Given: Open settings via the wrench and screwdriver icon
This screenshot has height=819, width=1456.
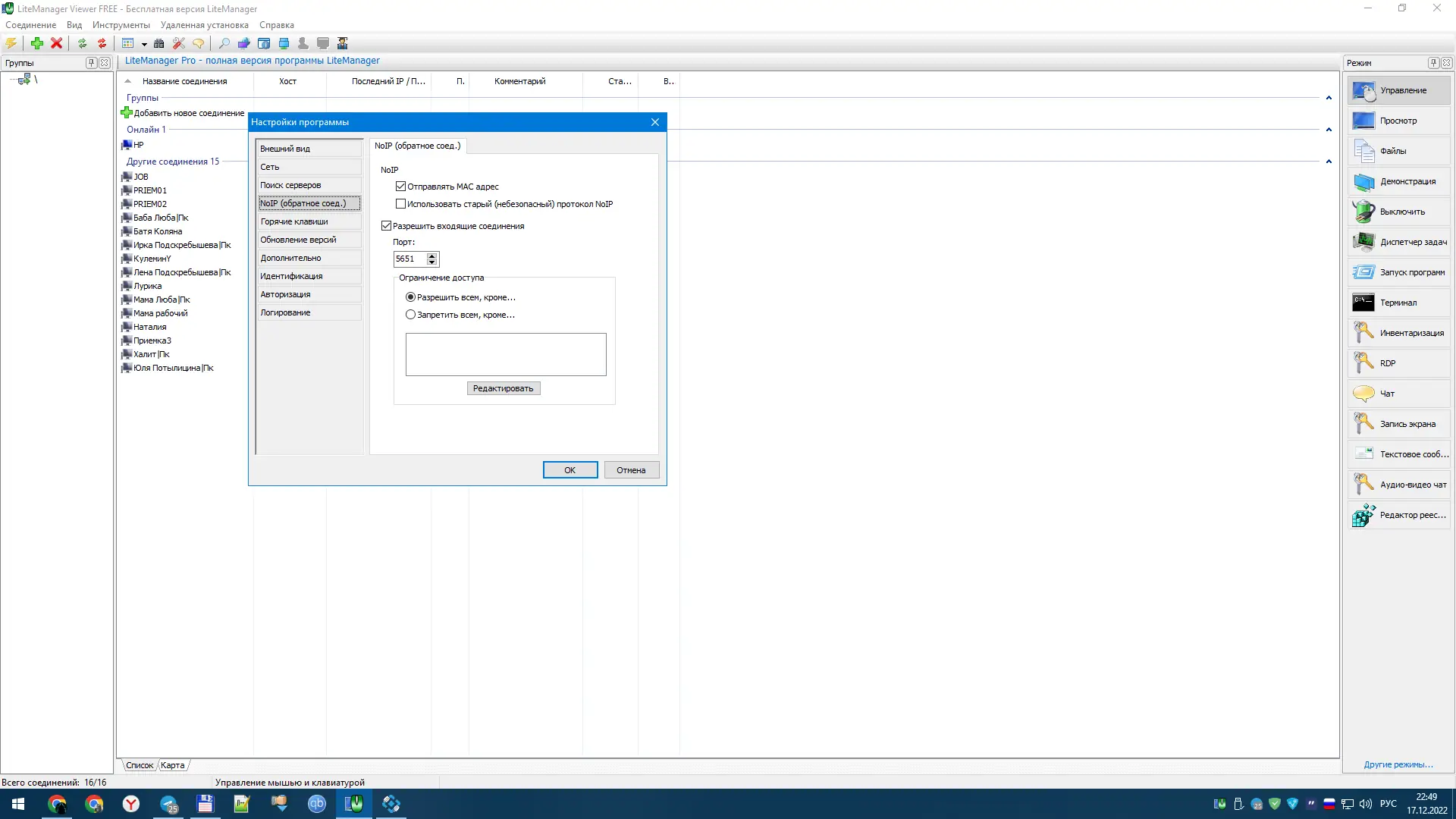Looking at the screenshot, I should click(179, 43).
